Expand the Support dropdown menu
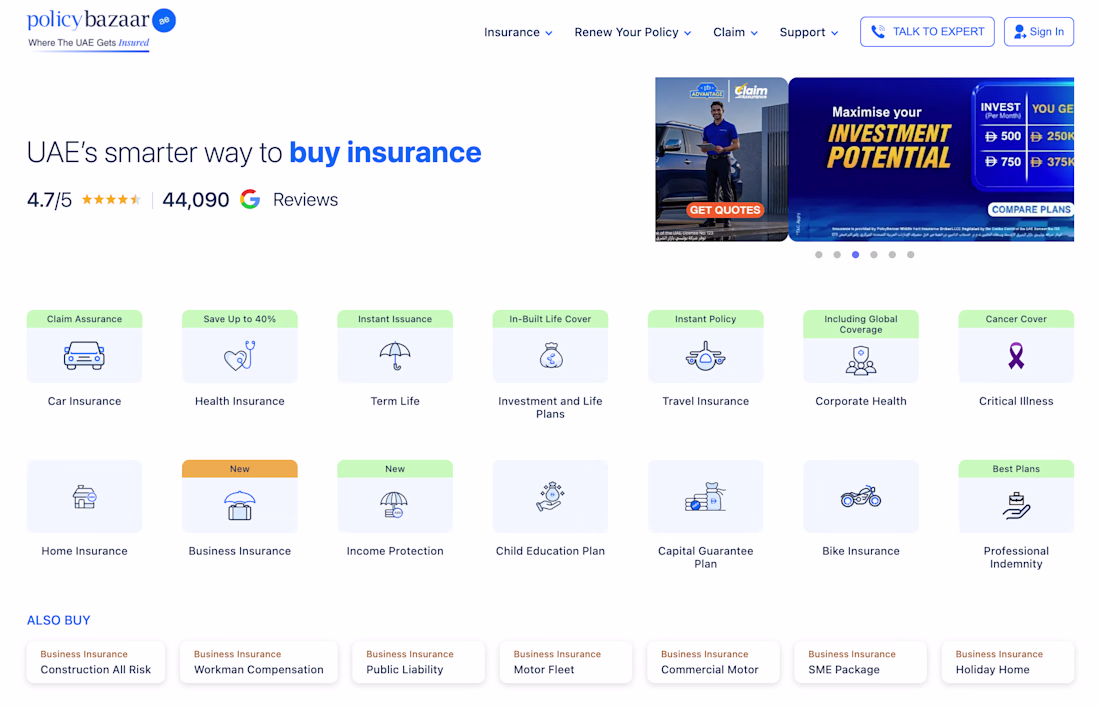Screen dimensions: 1100x707 [x=809, y=32]
